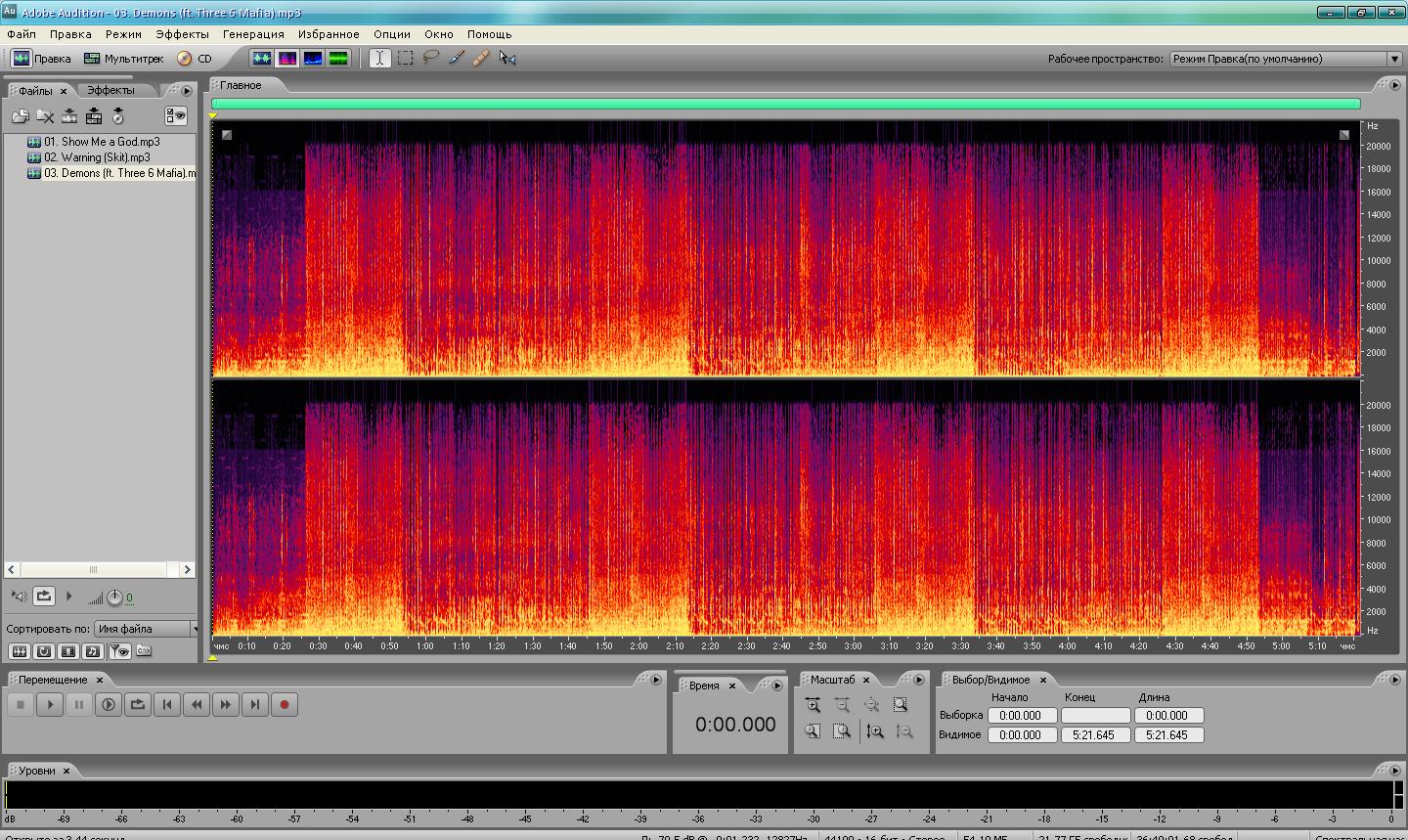Image resolution: width=1408 pixels, height=840 pixels.
Task: Click Zoom In Vertically icon
Action: coord(875,731)
